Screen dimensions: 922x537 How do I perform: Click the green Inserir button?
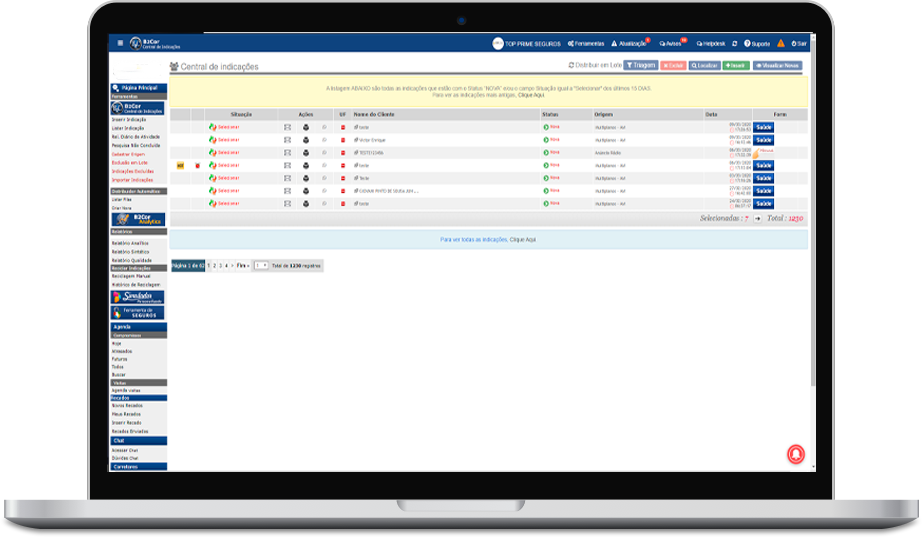pyautogui.click(x=736, y=65)
